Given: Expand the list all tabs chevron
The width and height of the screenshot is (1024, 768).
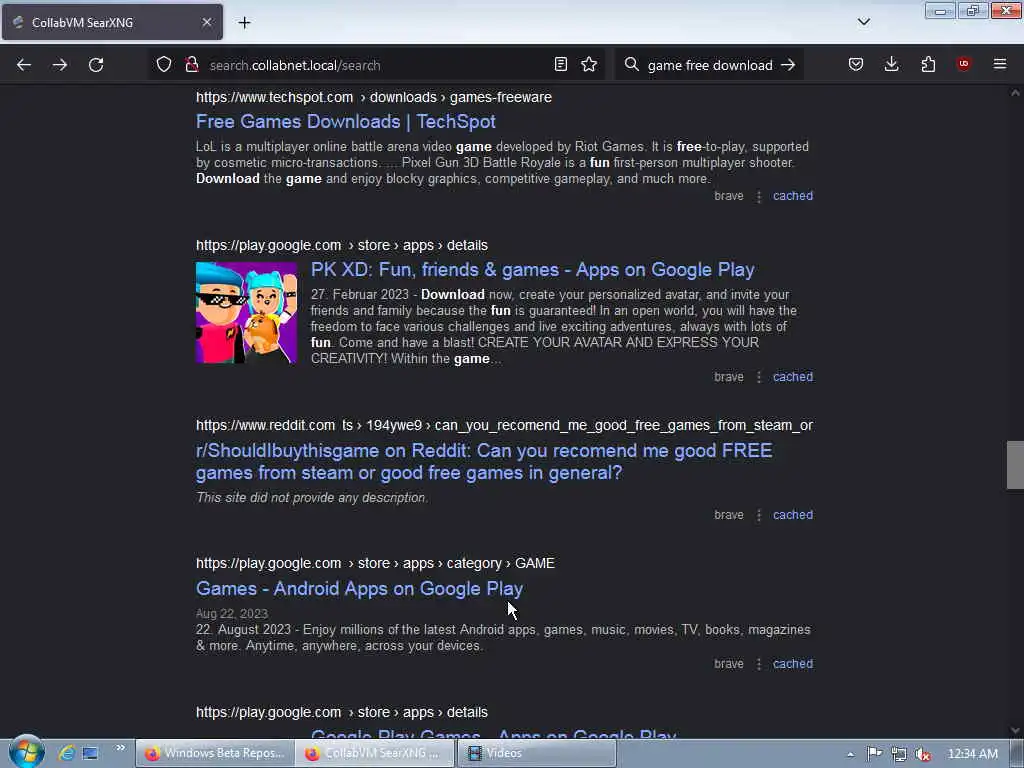Looking at the screenshot, I should pyautogui.click(x=863, y=22).
